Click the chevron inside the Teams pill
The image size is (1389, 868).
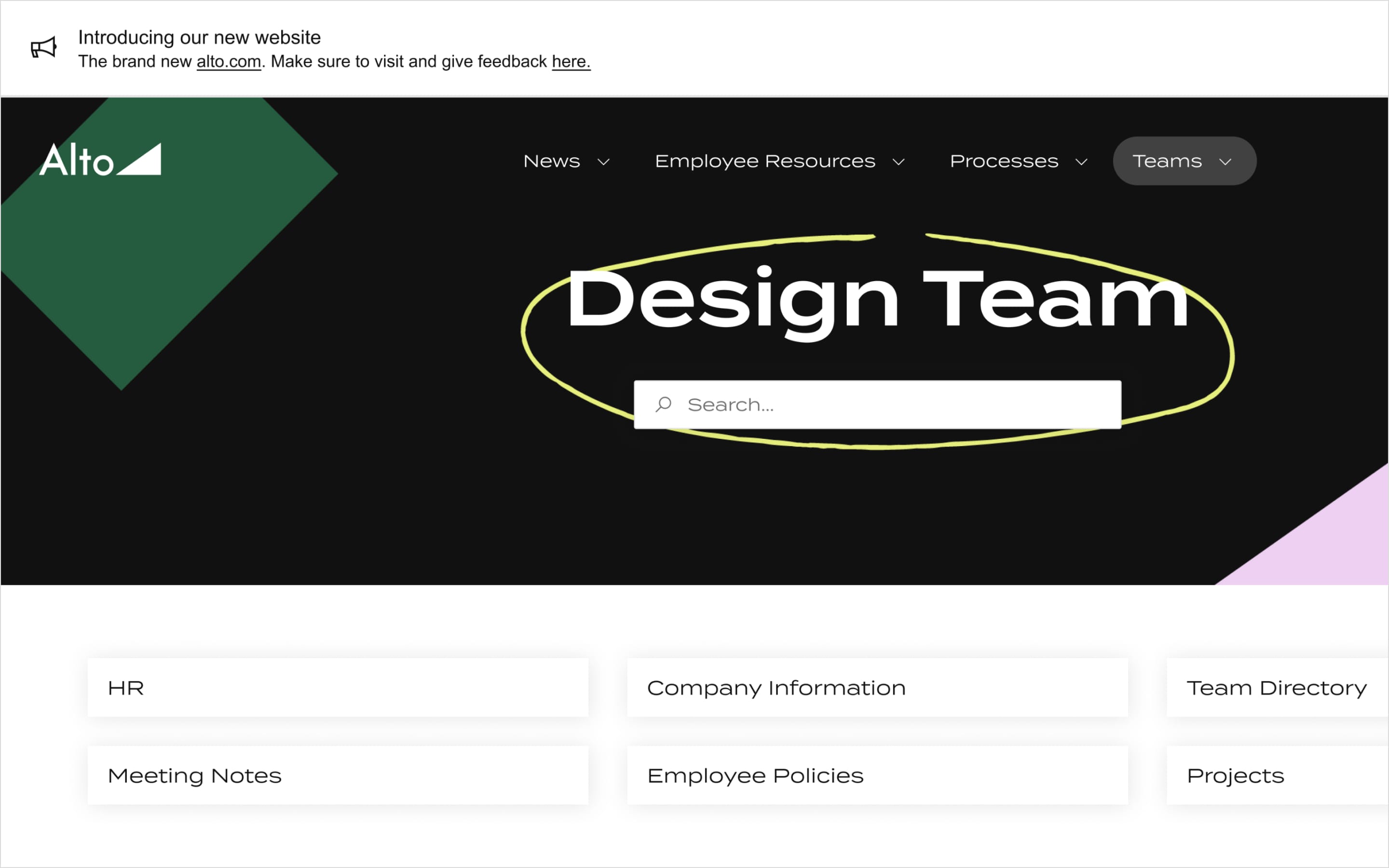(x=1226, y=163)
